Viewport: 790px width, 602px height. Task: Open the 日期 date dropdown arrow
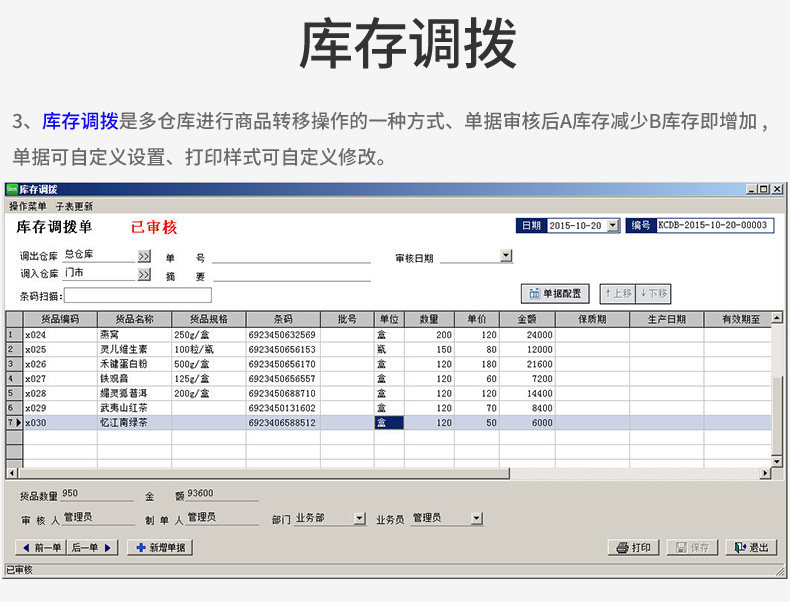click(x=613, y=225)
